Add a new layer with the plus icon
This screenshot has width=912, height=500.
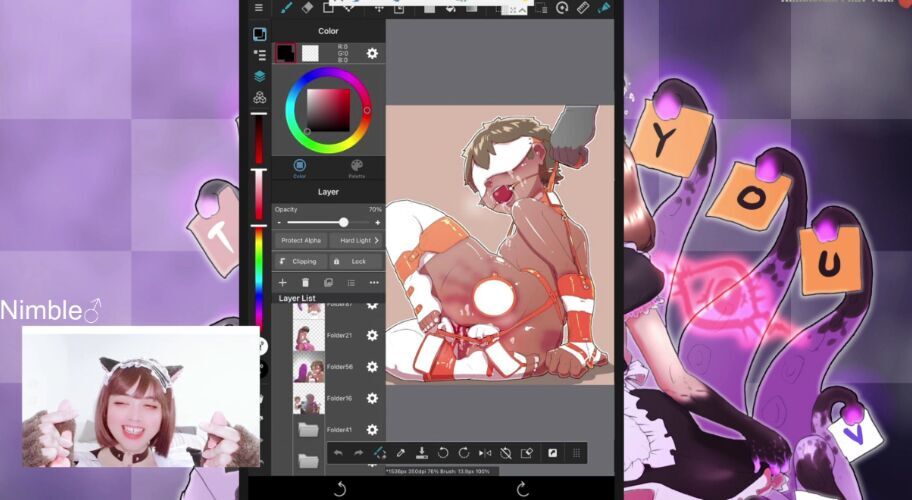point(282,283)
